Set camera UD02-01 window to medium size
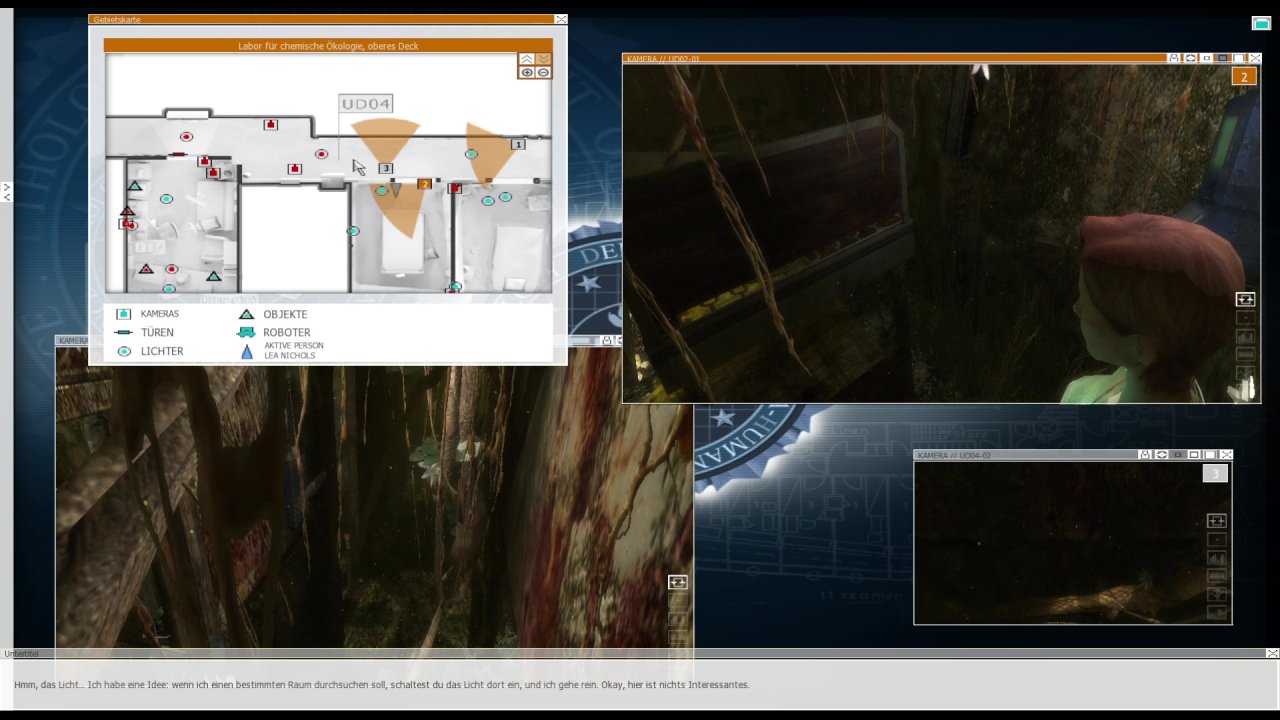Viewport: 1280px width, 720px height. [x=1223, y=58]
